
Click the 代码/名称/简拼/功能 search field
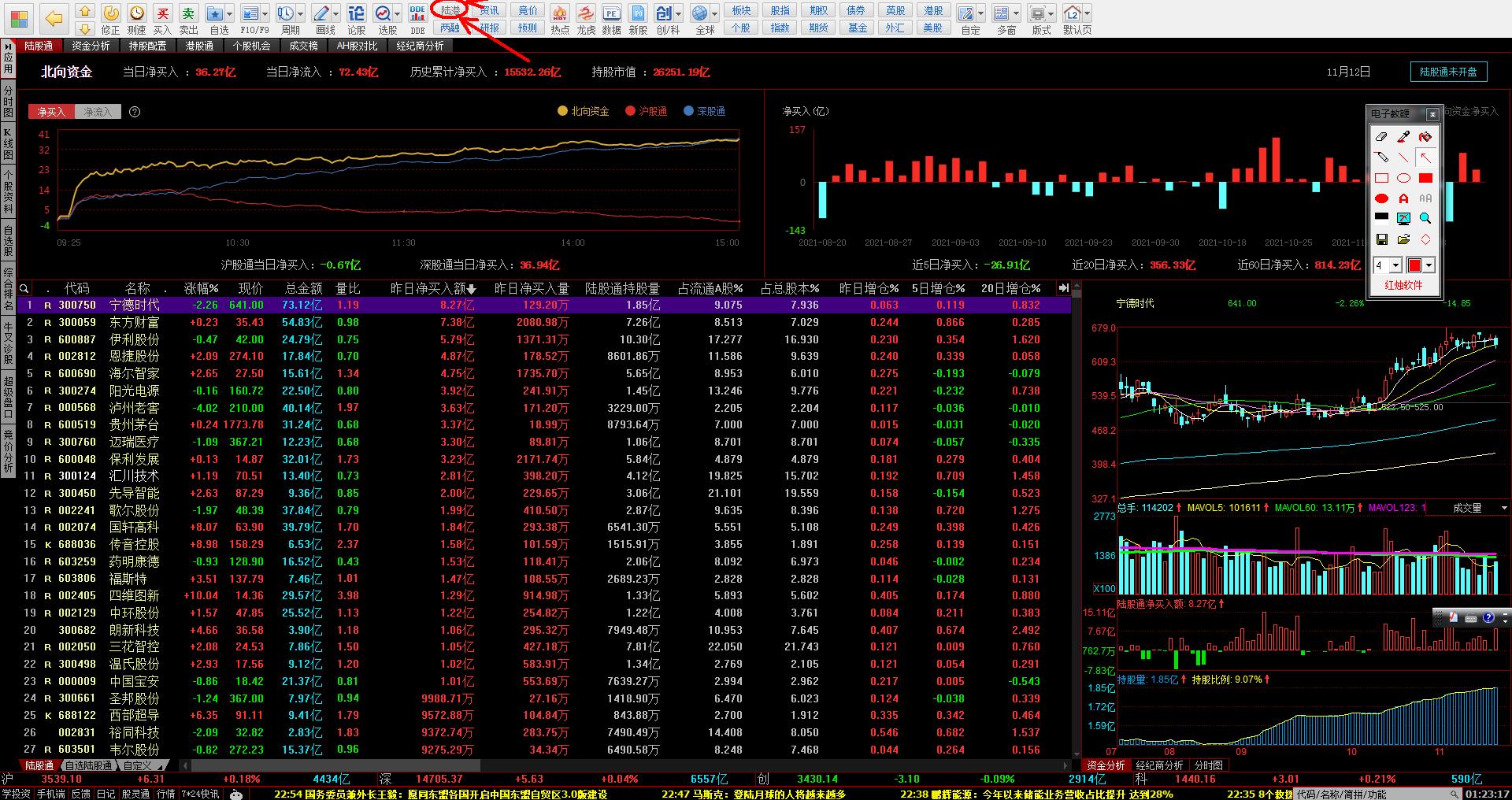(x=1377, y=794)
